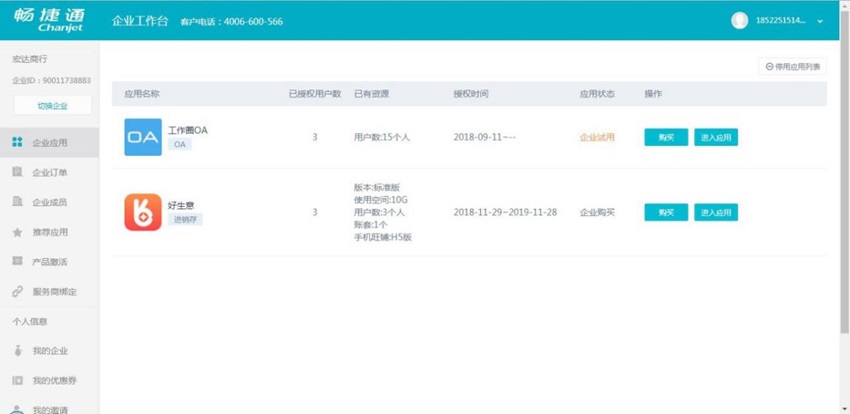Click the 版本:标准版 text

pyautogui.click(x=377, y=187)
